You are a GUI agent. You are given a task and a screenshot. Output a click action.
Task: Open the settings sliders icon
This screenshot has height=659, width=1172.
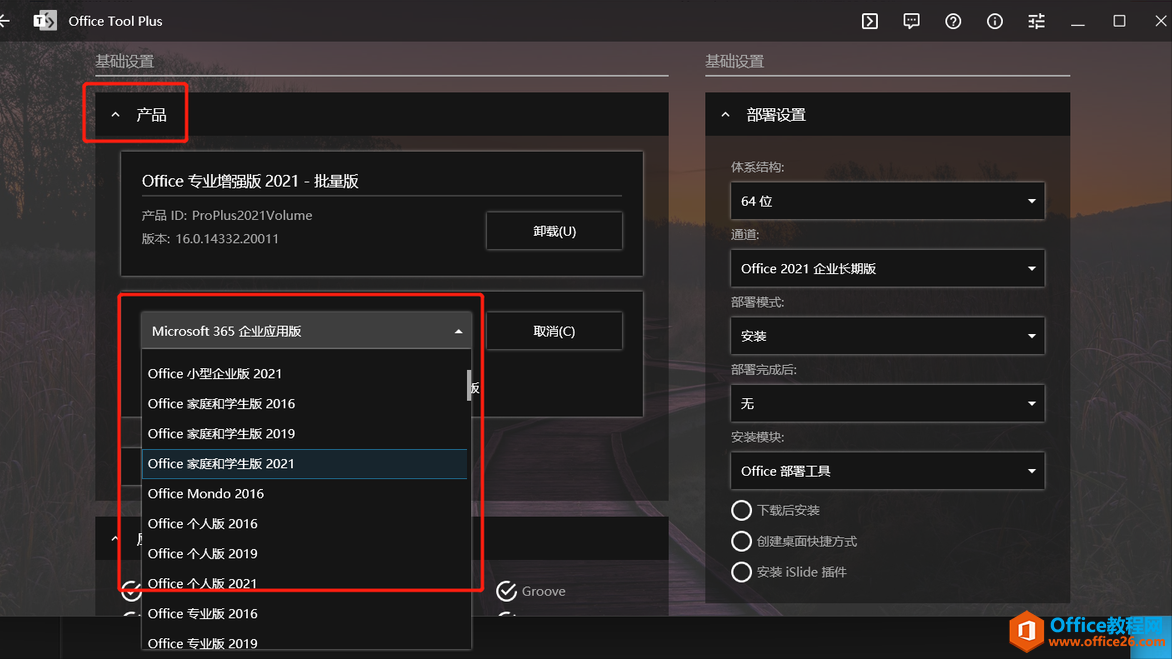point(1037,21)
